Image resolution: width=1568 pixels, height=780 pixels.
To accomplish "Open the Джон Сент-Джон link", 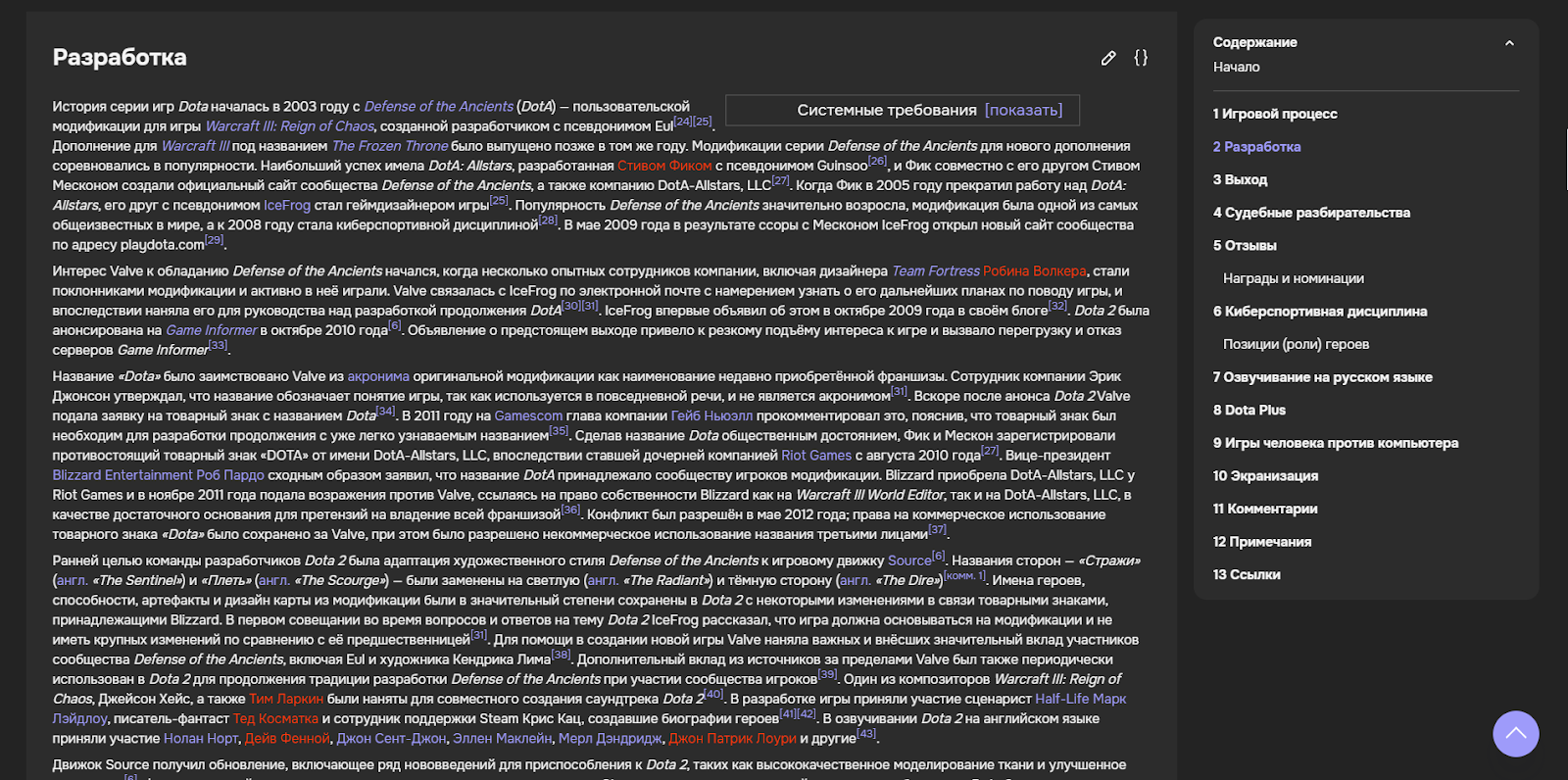I will coord(392,739).
